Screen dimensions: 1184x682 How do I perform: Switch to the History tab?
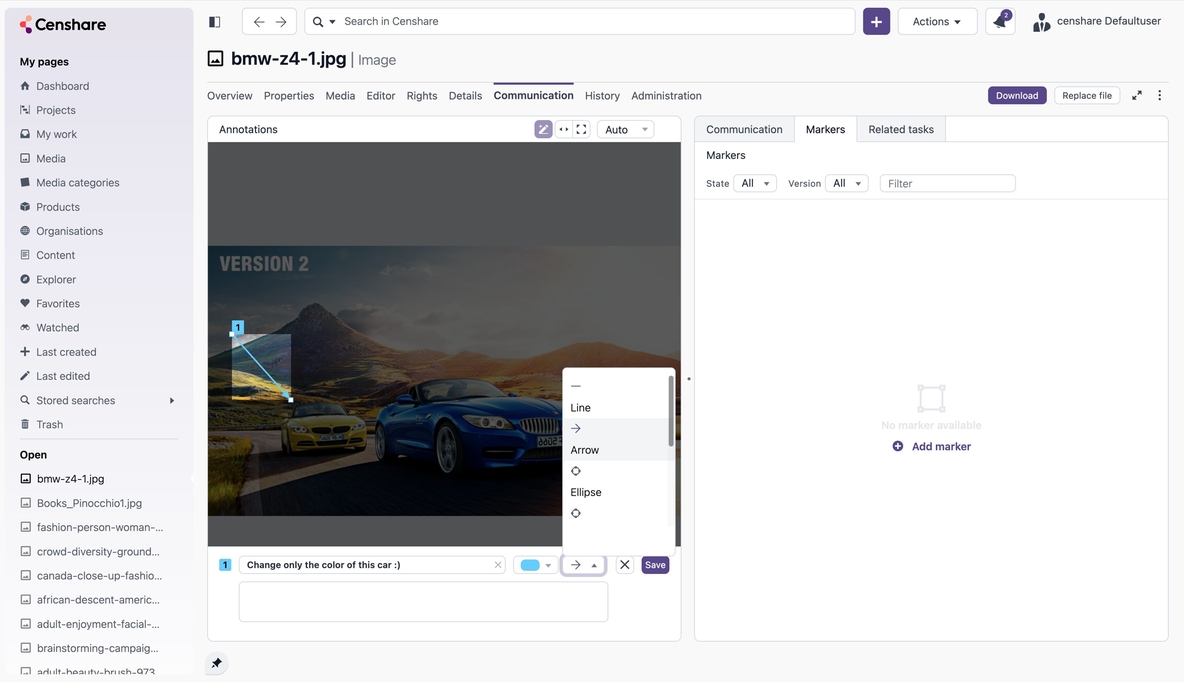(602, 96)
